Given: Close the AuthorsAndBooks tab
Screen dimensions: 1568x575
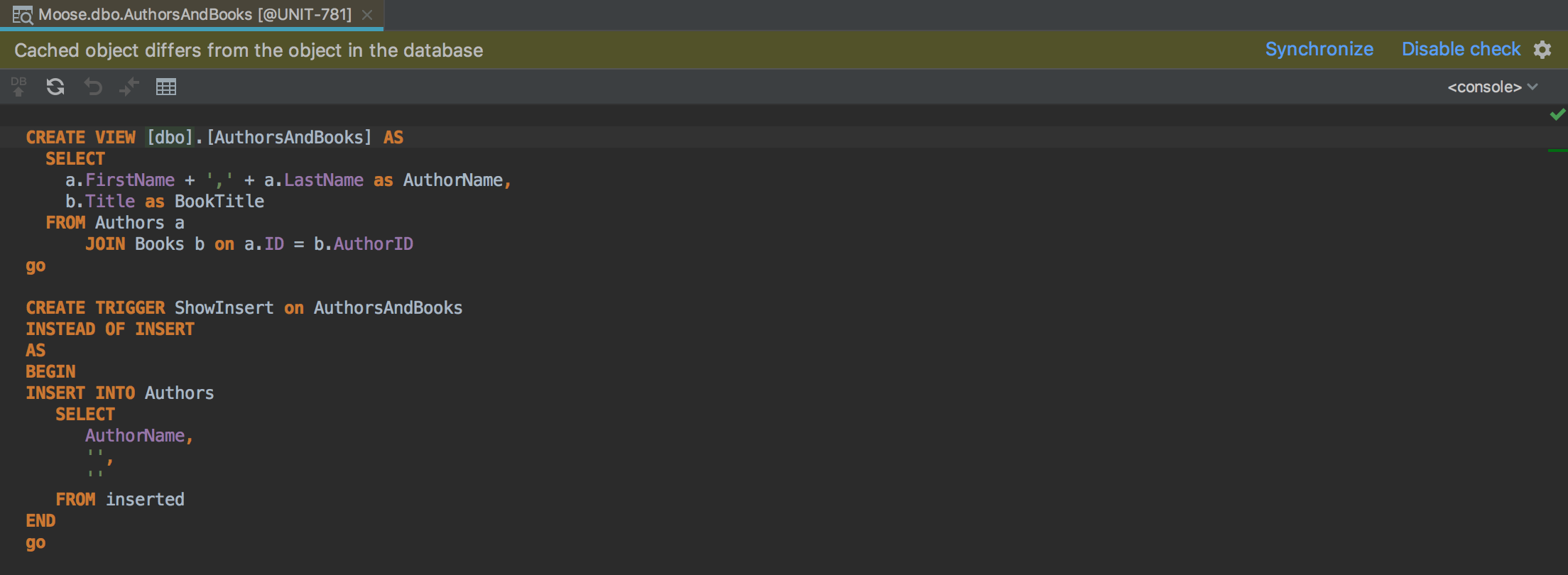Looking at the screenshot, I should pyautogui.click(x=367, y=15).
